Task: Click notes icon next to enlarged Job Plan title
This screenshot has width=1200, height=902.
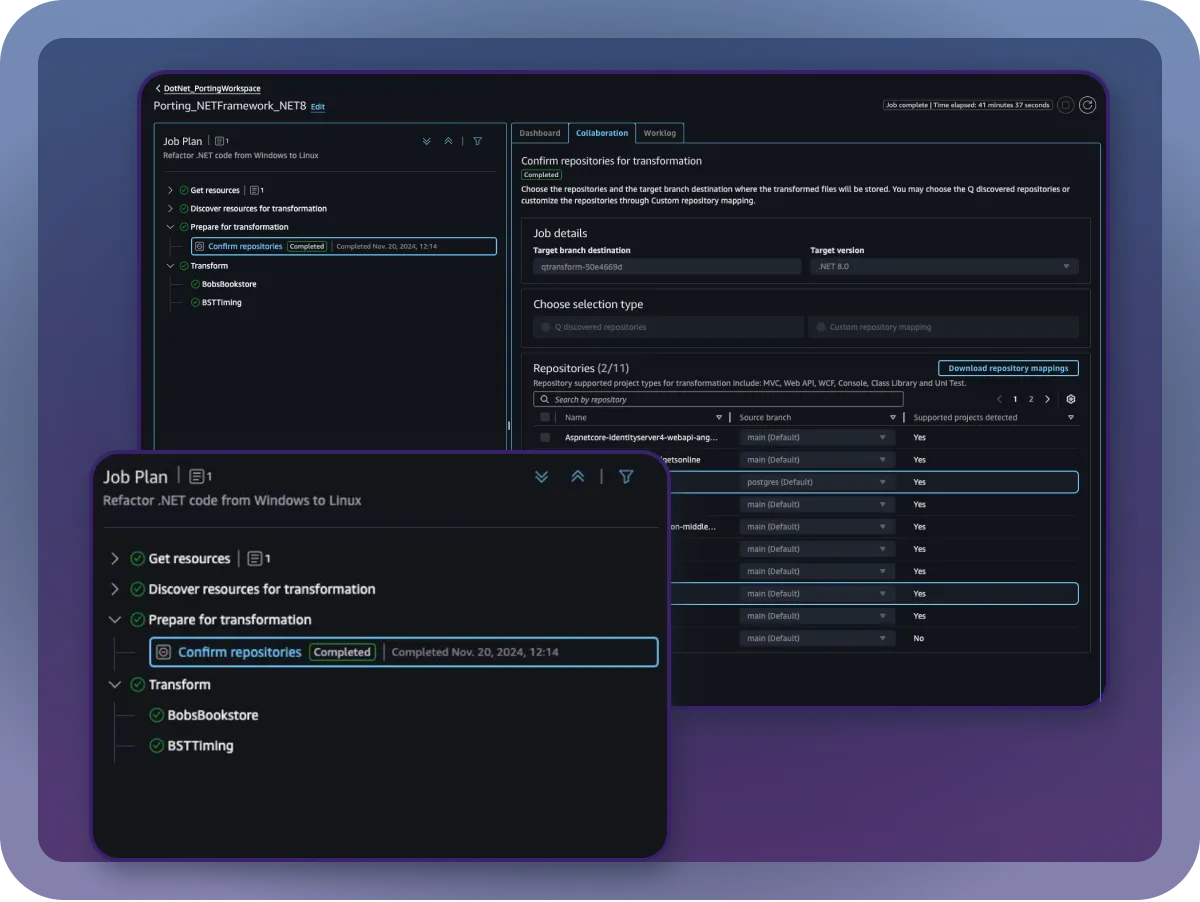Action: [x=197, y=477]
